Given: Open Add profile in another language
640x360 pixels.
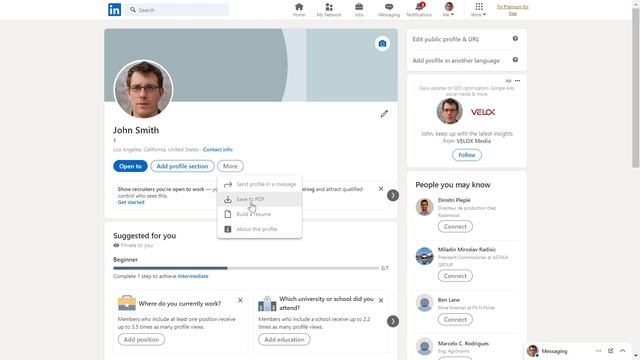Looking at the screenshot, I should coord(456,60).
